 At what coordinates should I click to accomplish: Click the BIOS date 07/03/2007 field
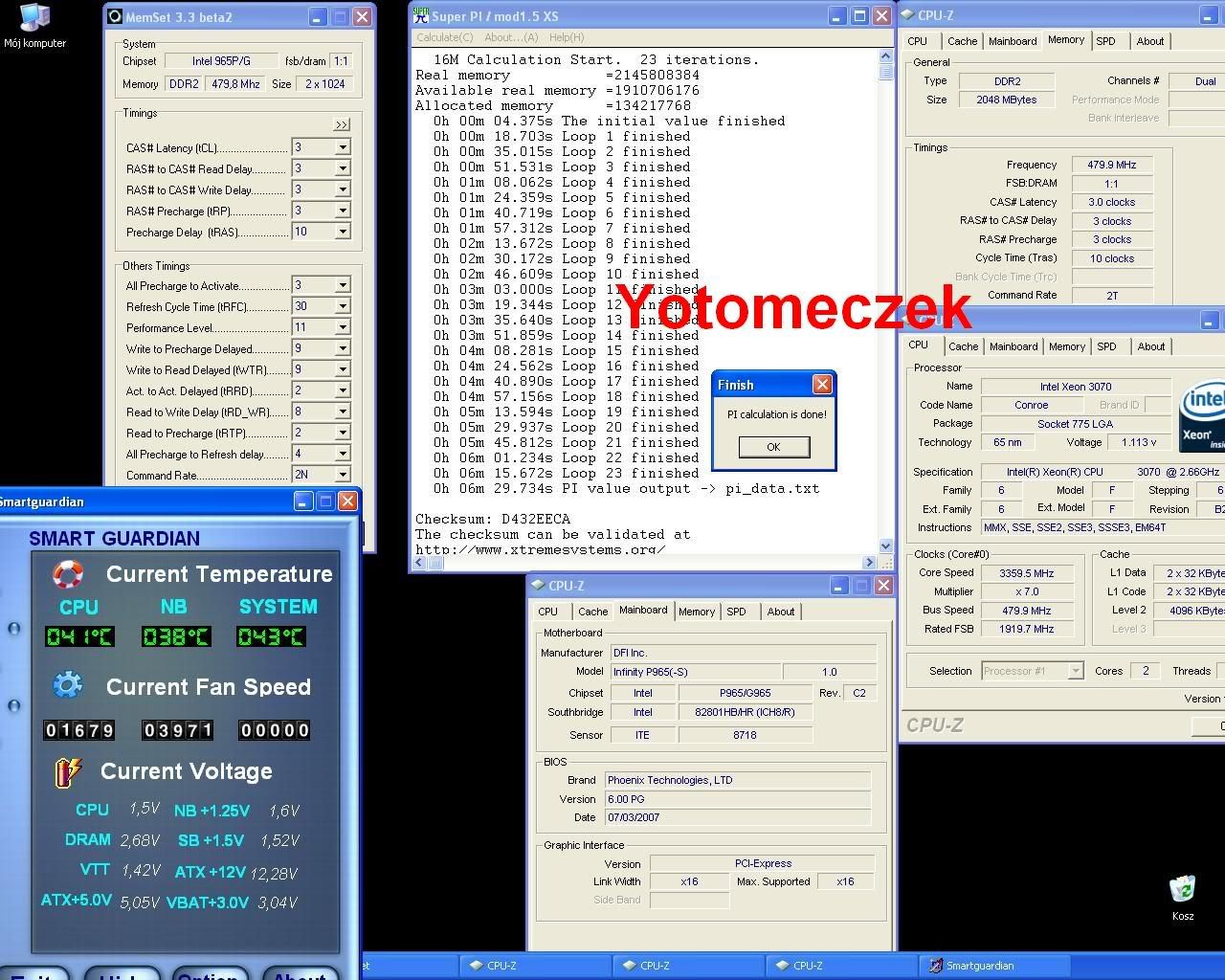pos(738,817)
